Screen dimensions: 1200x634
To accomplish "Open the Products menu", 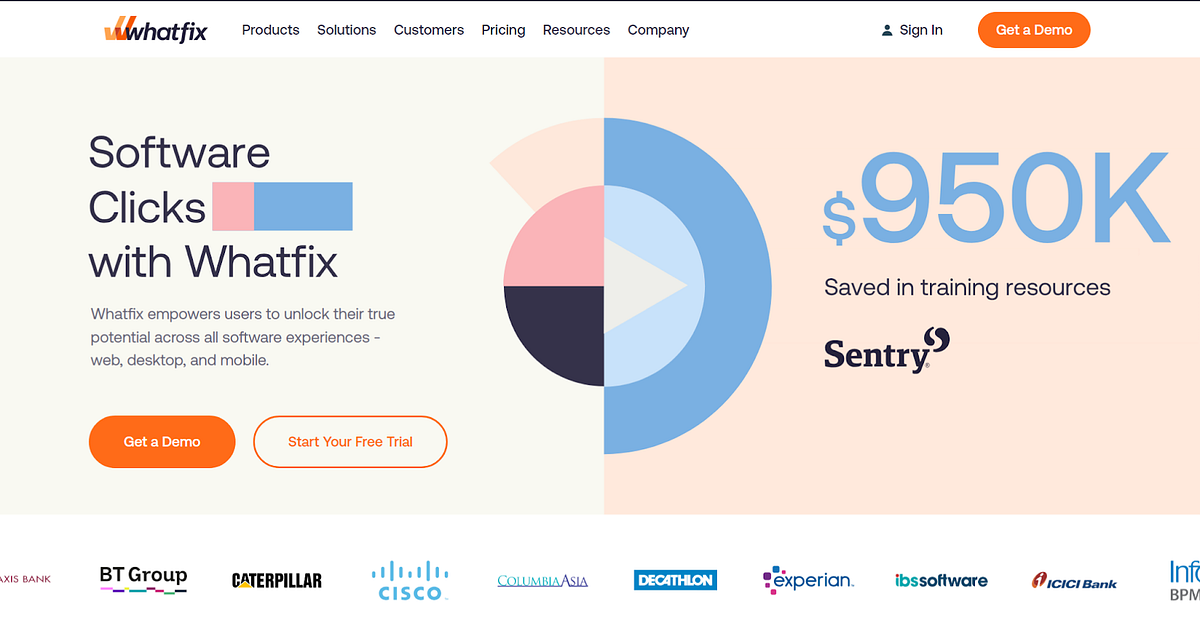I will point(270,30).
